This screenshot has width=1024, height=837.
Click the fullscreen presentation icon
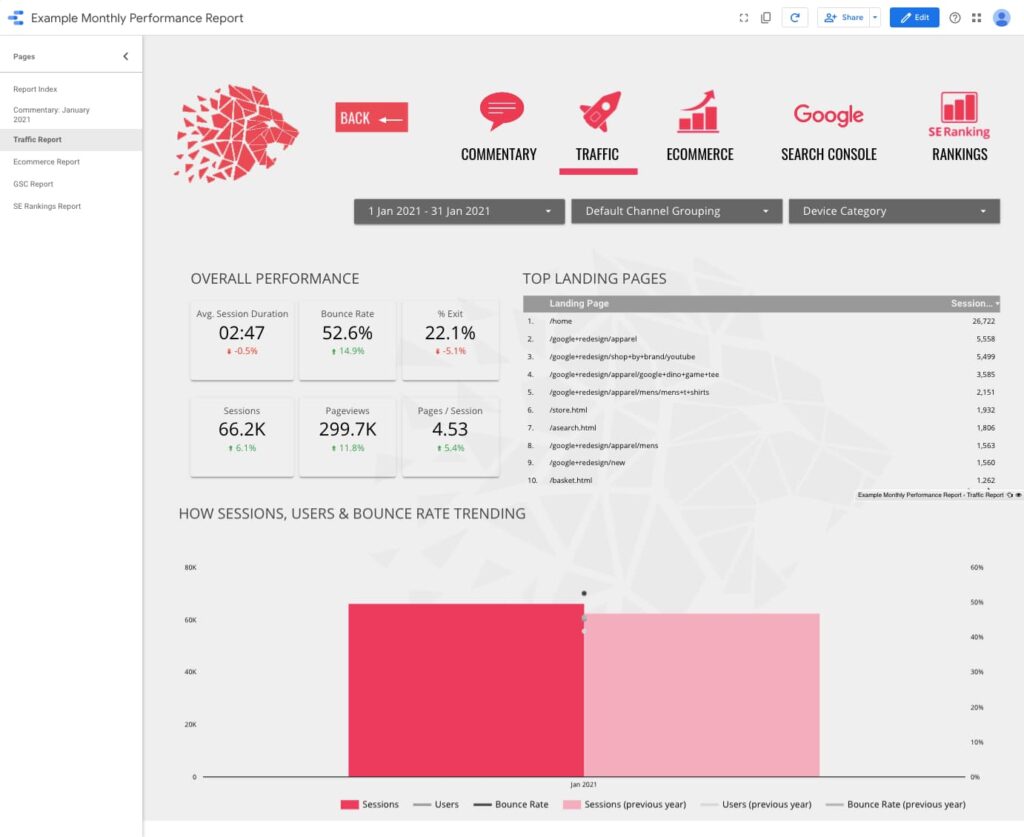(x=743, y=18)
